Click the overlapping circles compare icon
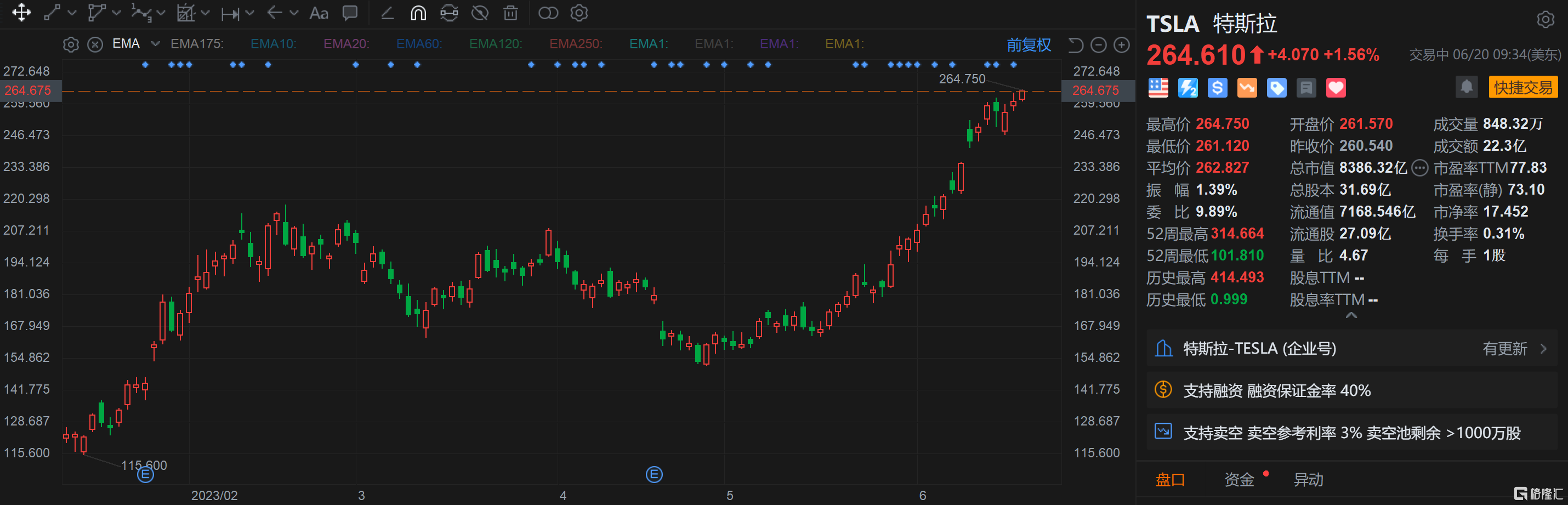This screenshot has height=505, width=1568. (x=548, y=13)
